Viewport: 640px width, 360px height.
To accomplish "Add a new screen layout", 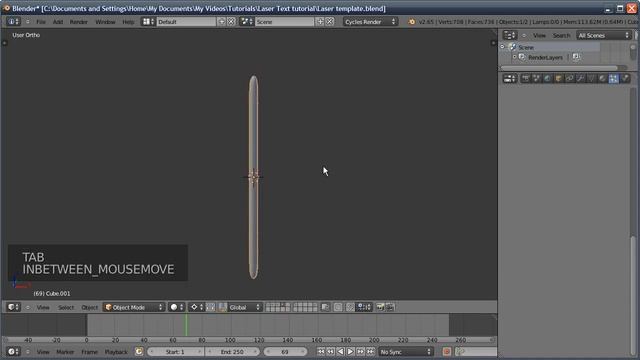I will pyautogui.click(x=222, y=22).
